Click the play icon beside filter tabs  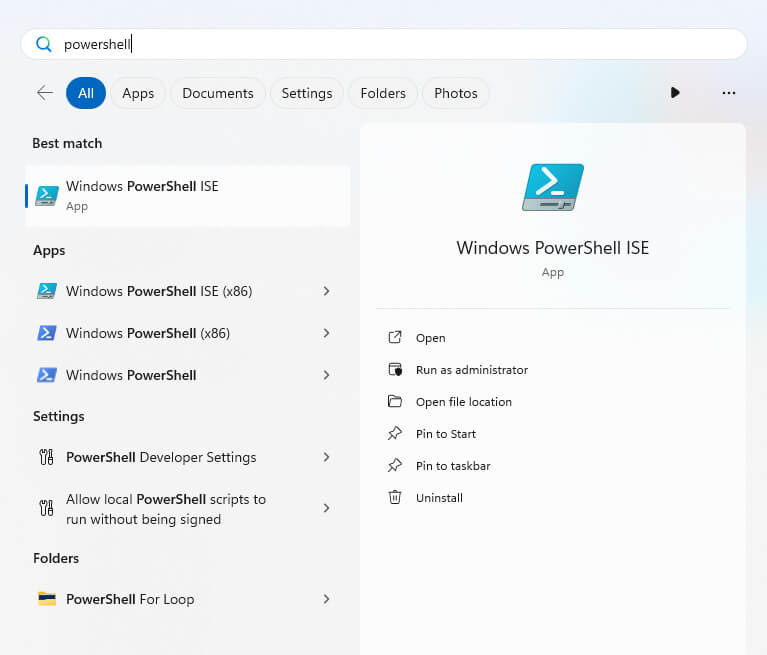tap(675, 93)
